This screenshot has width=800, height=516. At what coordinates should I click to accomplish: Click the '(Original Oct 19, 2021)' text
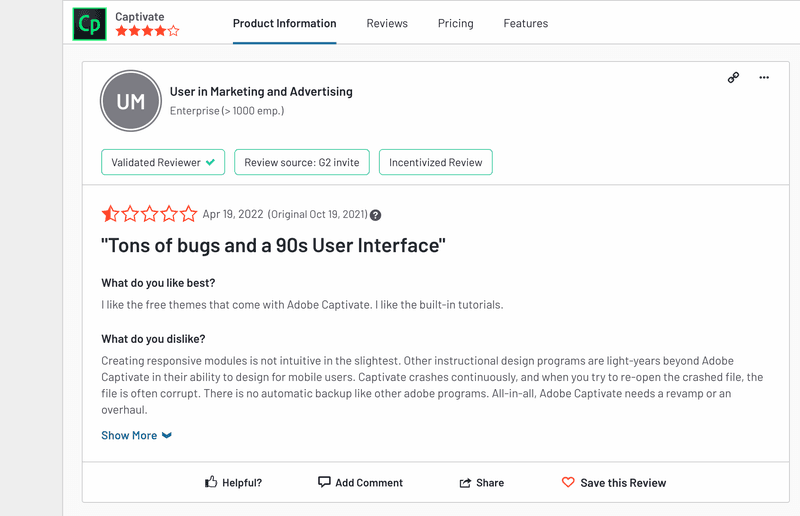(317, 214)
